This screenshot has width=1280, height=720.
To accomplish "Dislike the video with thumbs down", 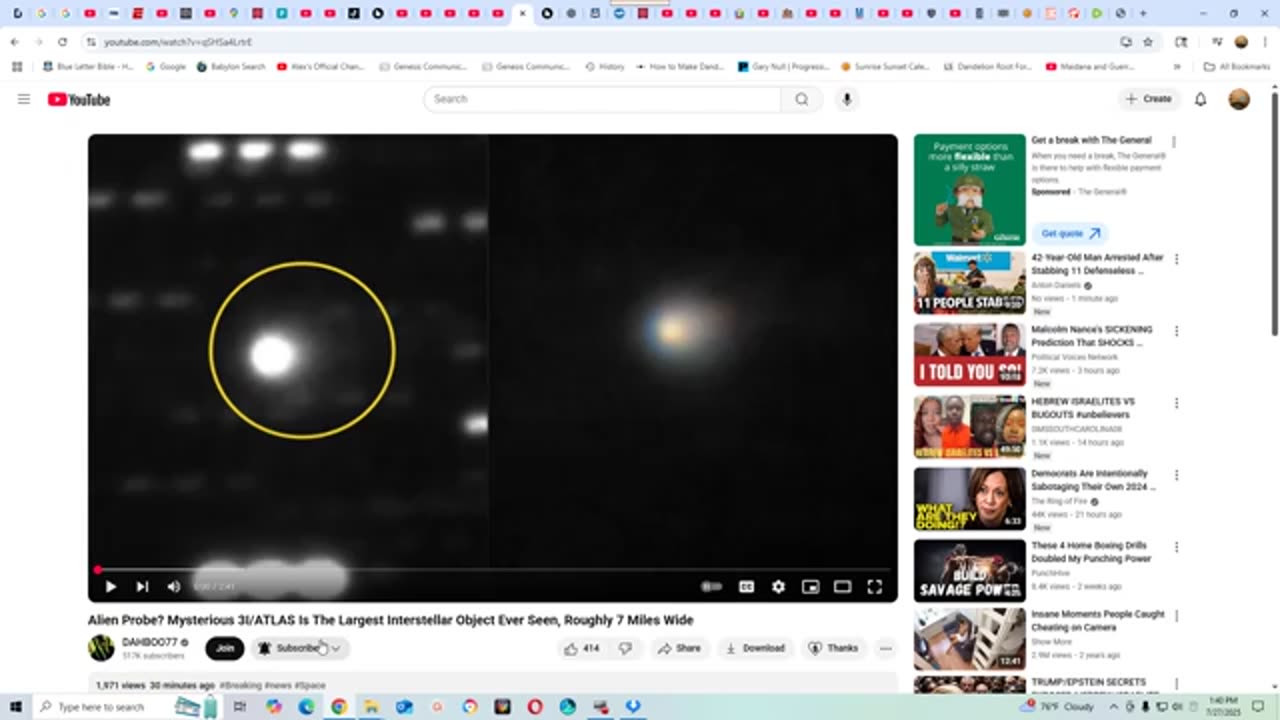I will (x=625, y=648).
